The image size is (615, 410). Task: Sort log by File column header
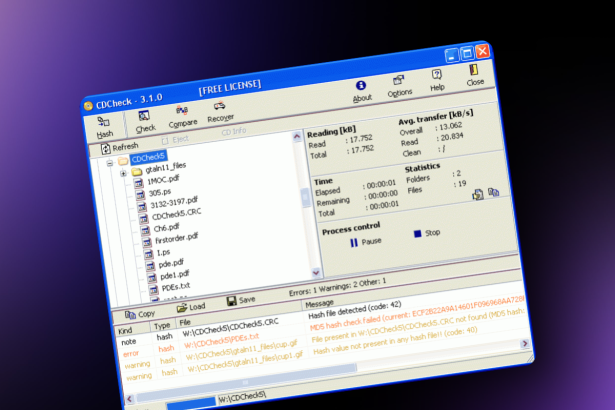[x=238, y=315]
